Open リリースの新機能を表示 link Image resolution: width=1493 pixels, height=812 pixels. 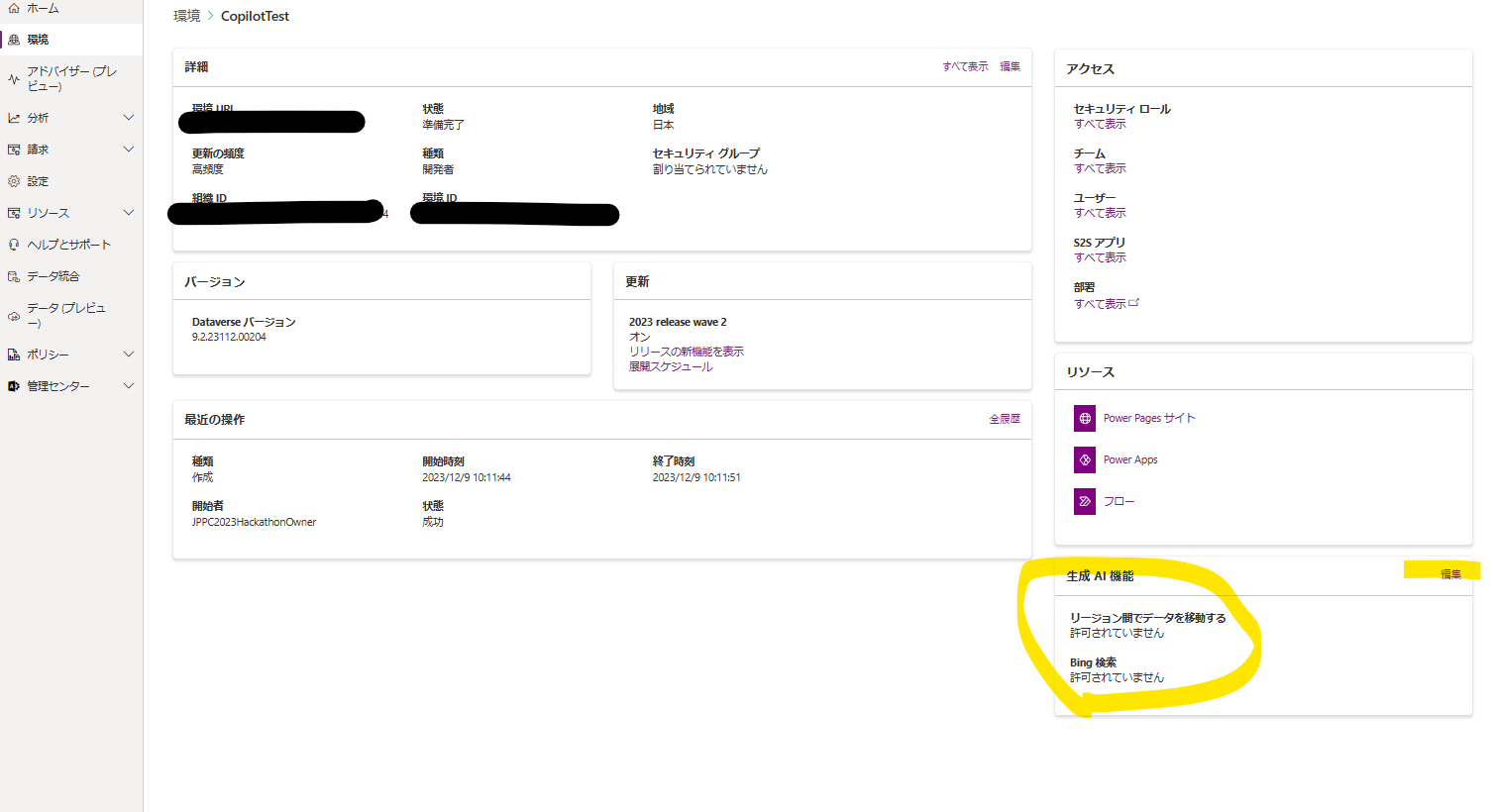click(686, 352)
